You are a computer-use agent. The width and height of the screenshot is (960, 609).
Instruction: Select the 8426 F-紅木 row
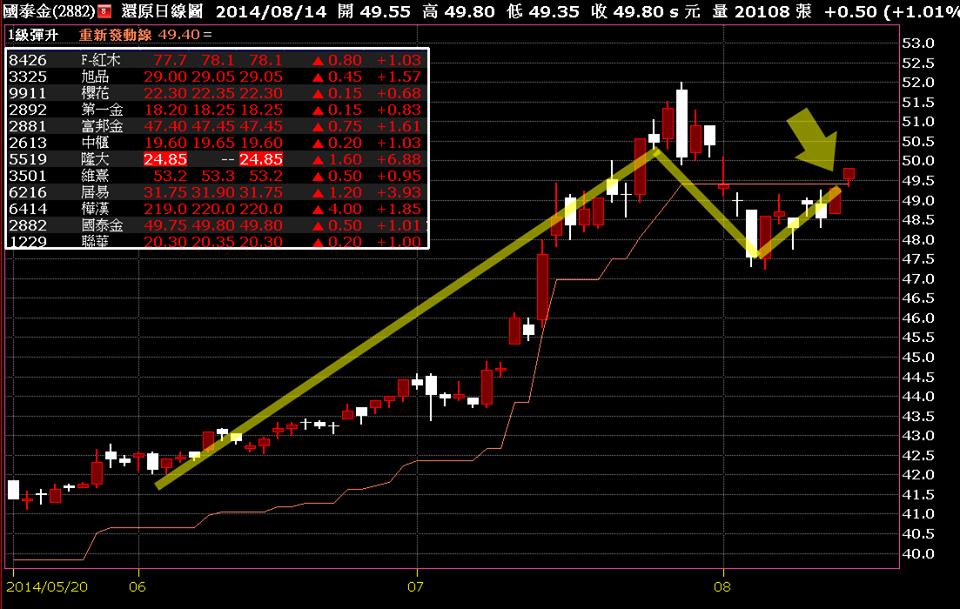point(217,60)
